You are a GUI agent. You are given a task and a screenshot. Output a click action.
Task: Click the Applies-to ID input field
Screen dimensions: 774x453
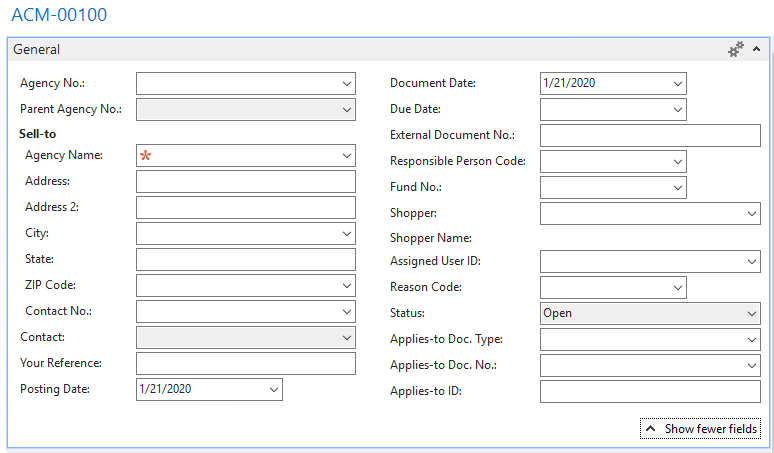tap(650, 391)
